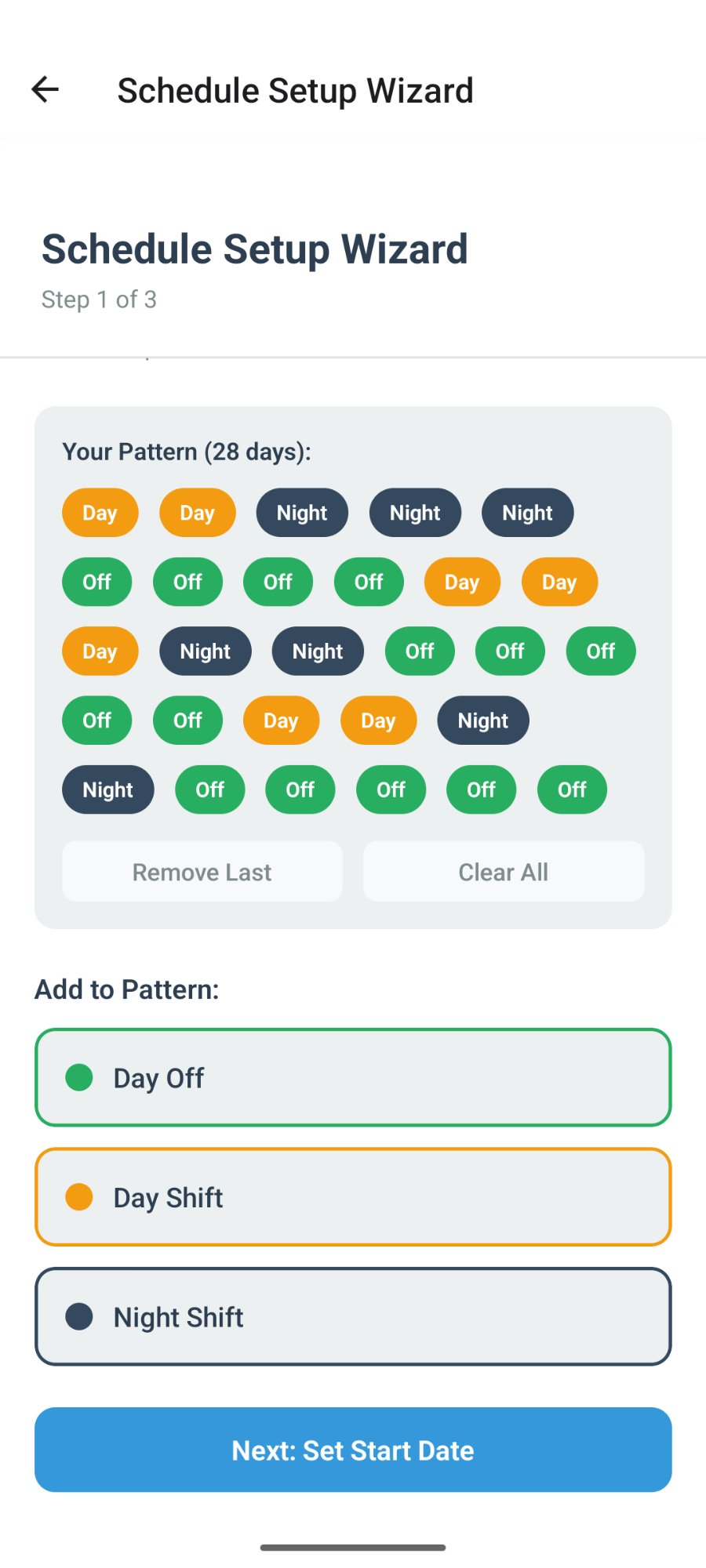The image size is (706, 1568).
Task: Click the Night pill ending row four
Action: (x=482, y=720)
